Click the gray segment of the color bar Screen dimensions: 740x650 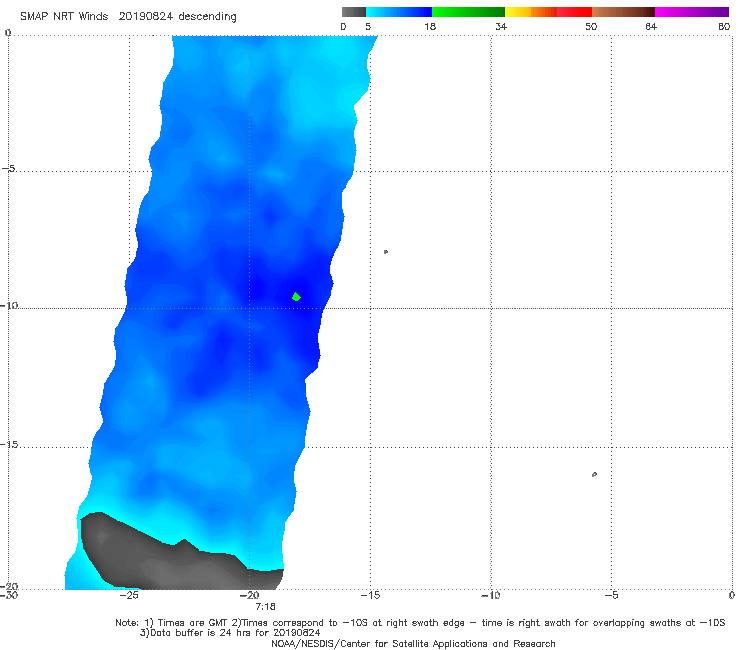pyautogui.click(x=354, y=12)
